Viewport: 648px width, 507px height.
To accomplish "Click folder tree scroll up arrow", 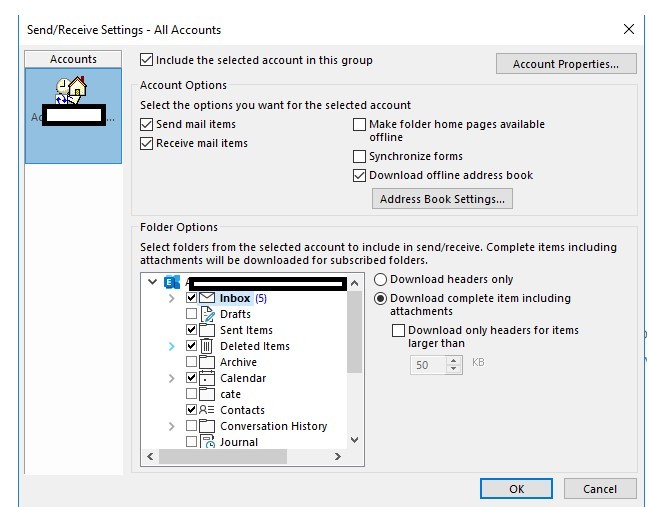I will click(355, 283).
